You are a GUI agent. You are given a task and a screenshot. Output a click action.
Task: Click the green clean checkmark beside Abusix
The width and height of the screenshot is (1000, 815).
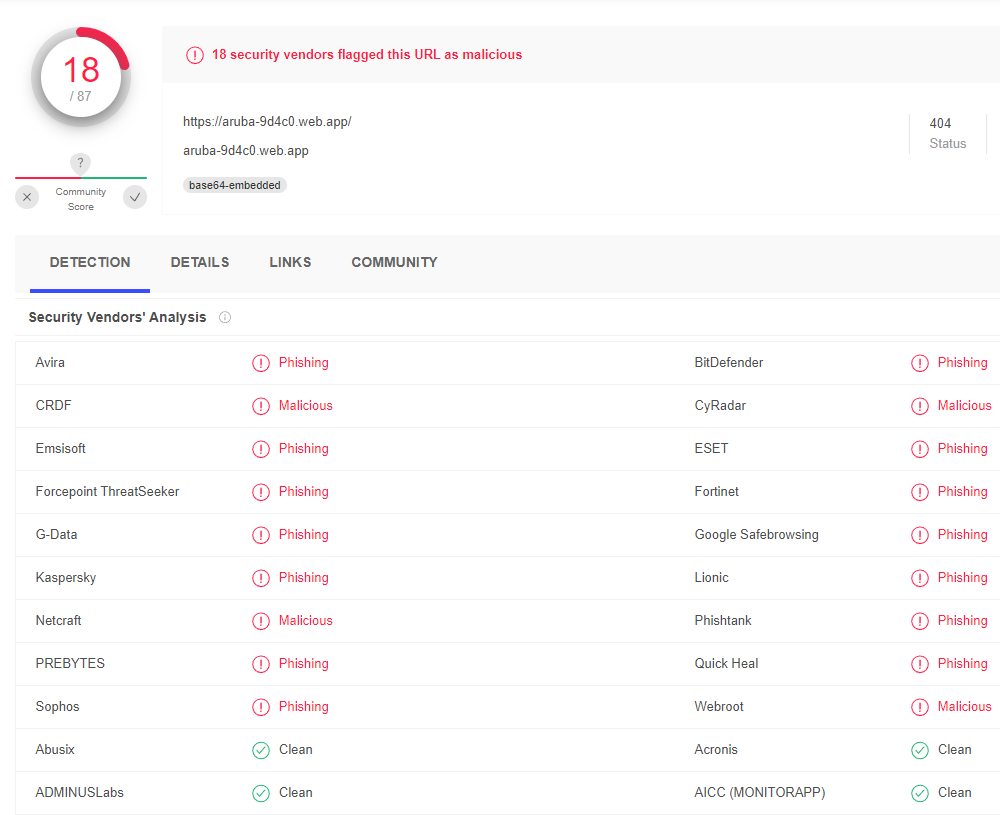261,749
